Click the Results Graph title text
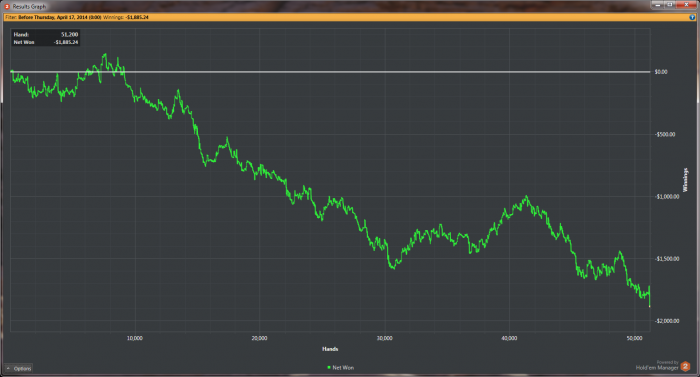The height and width of the screenshot is (377, 700). [x=29, y=7]
